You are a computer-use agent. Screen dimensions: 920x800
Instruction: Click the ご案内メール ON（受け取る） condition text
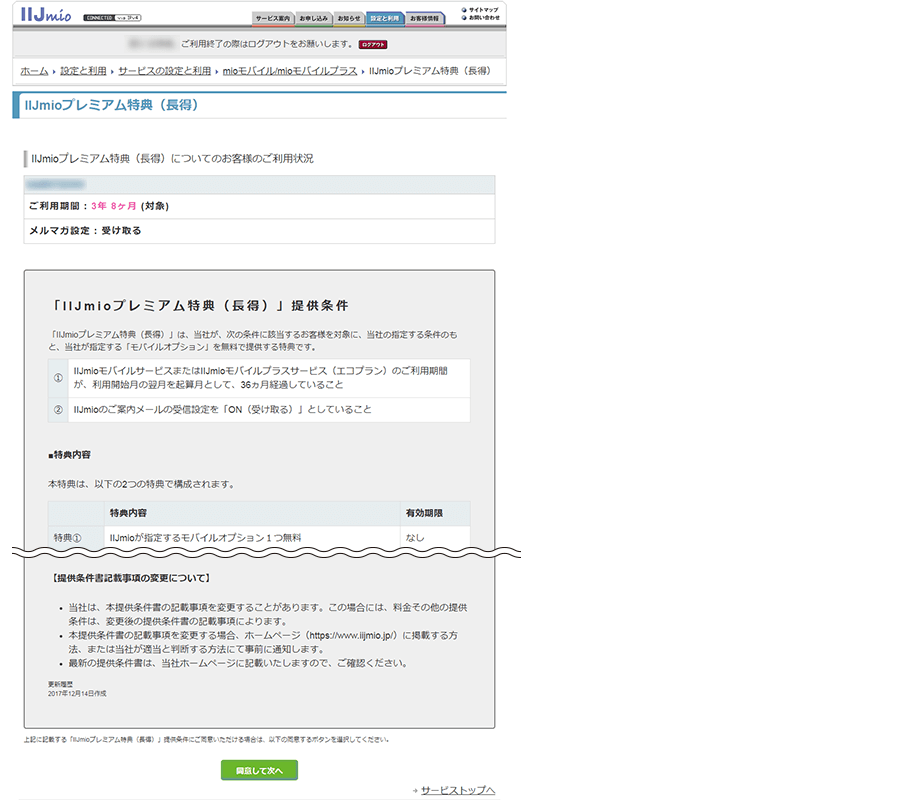click(222, 410)
